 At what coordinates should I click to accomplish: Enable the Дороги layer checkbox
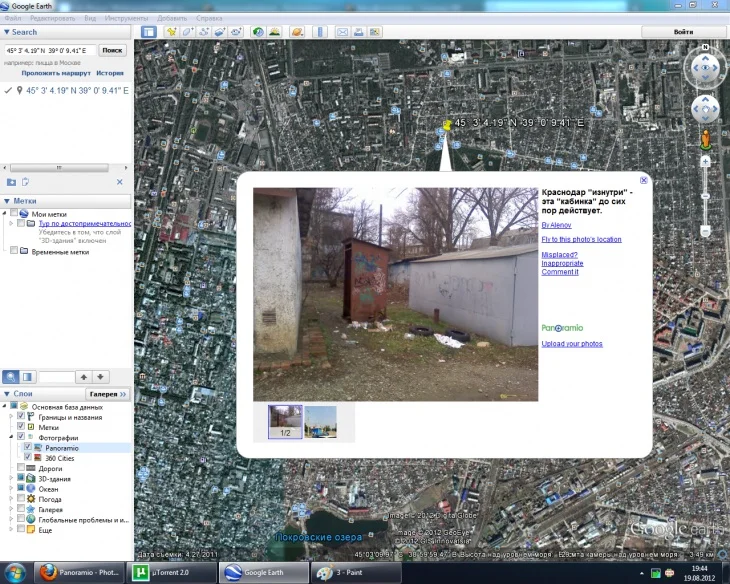(x=21, y=468)
